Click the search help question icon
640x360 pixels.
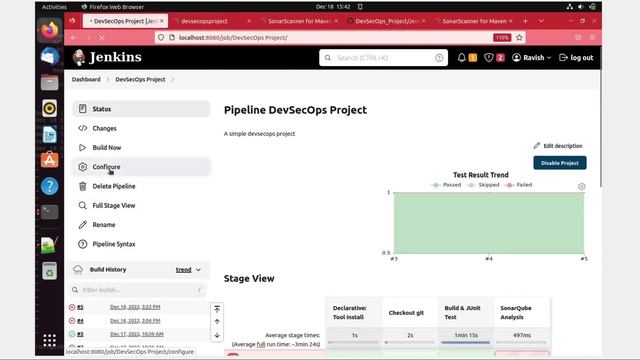(439, 58)
